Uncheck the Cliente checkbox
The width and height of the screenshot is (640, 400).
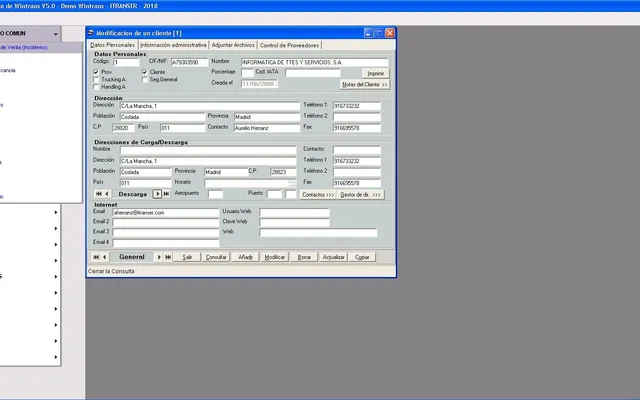(x=144, y=72)
